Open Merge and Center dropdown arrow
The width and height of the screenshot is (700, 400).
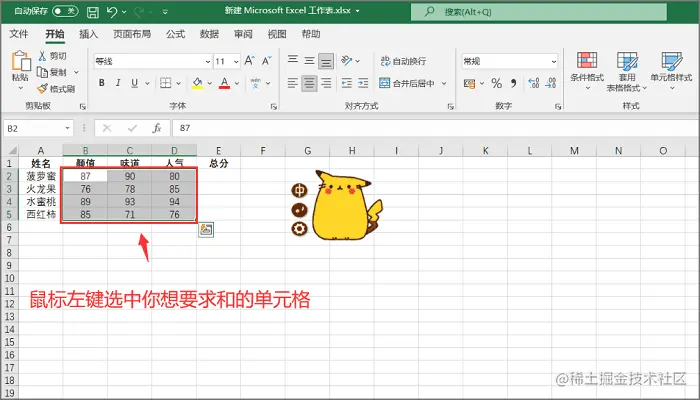tap(444, 83)
